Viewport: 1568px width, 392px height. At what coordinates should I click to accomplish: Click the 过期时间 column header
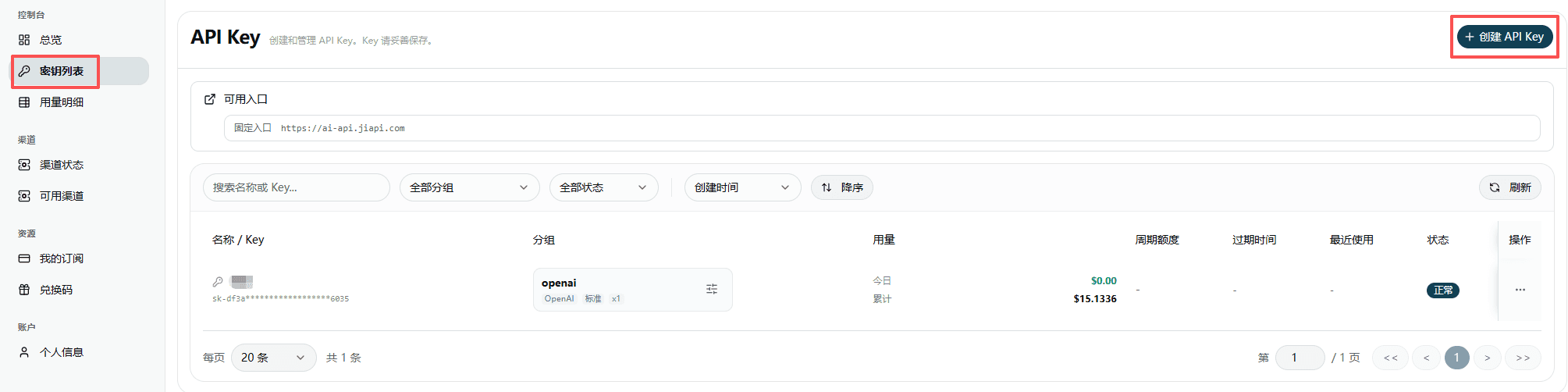(x=1254, y=240)
